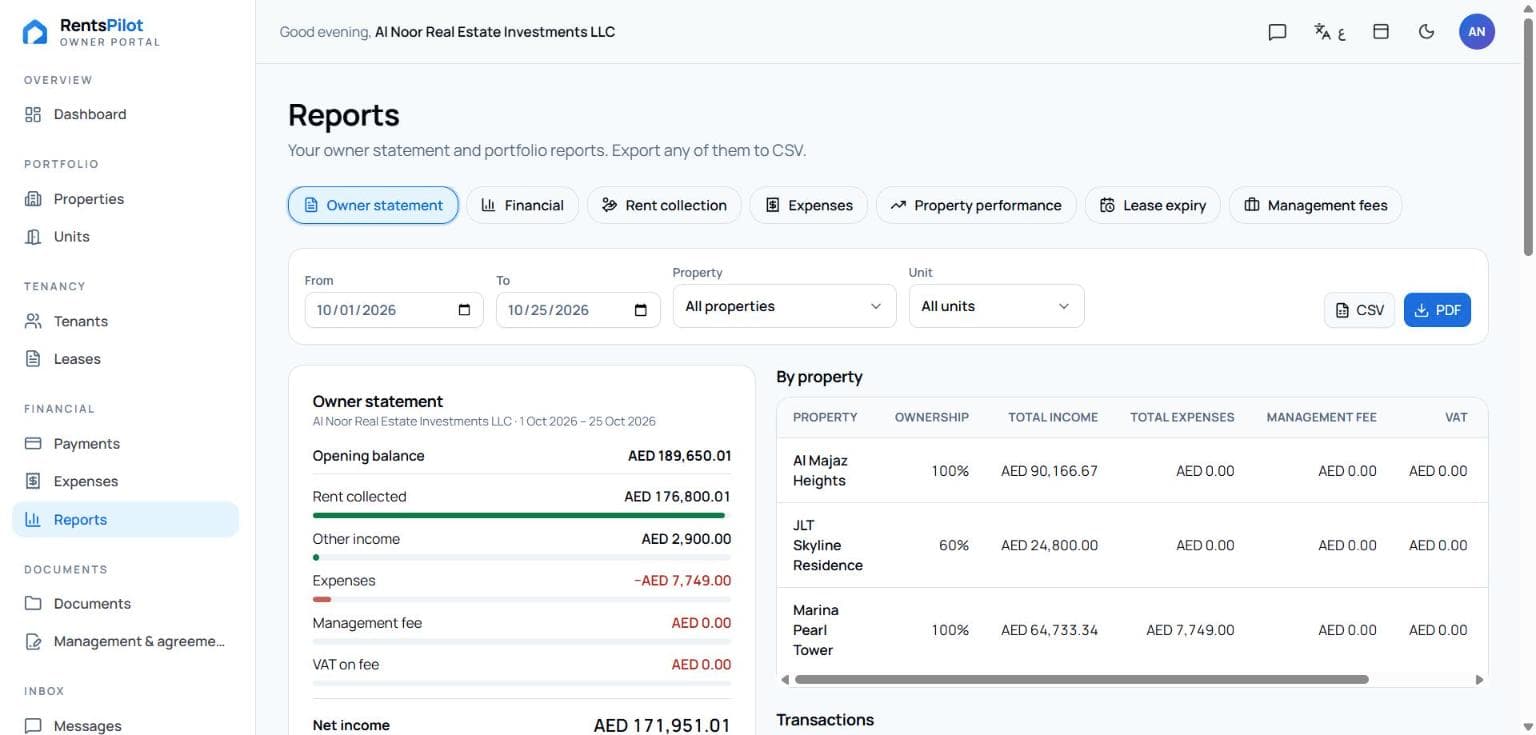Open the Property performance tab

[976, 205]
